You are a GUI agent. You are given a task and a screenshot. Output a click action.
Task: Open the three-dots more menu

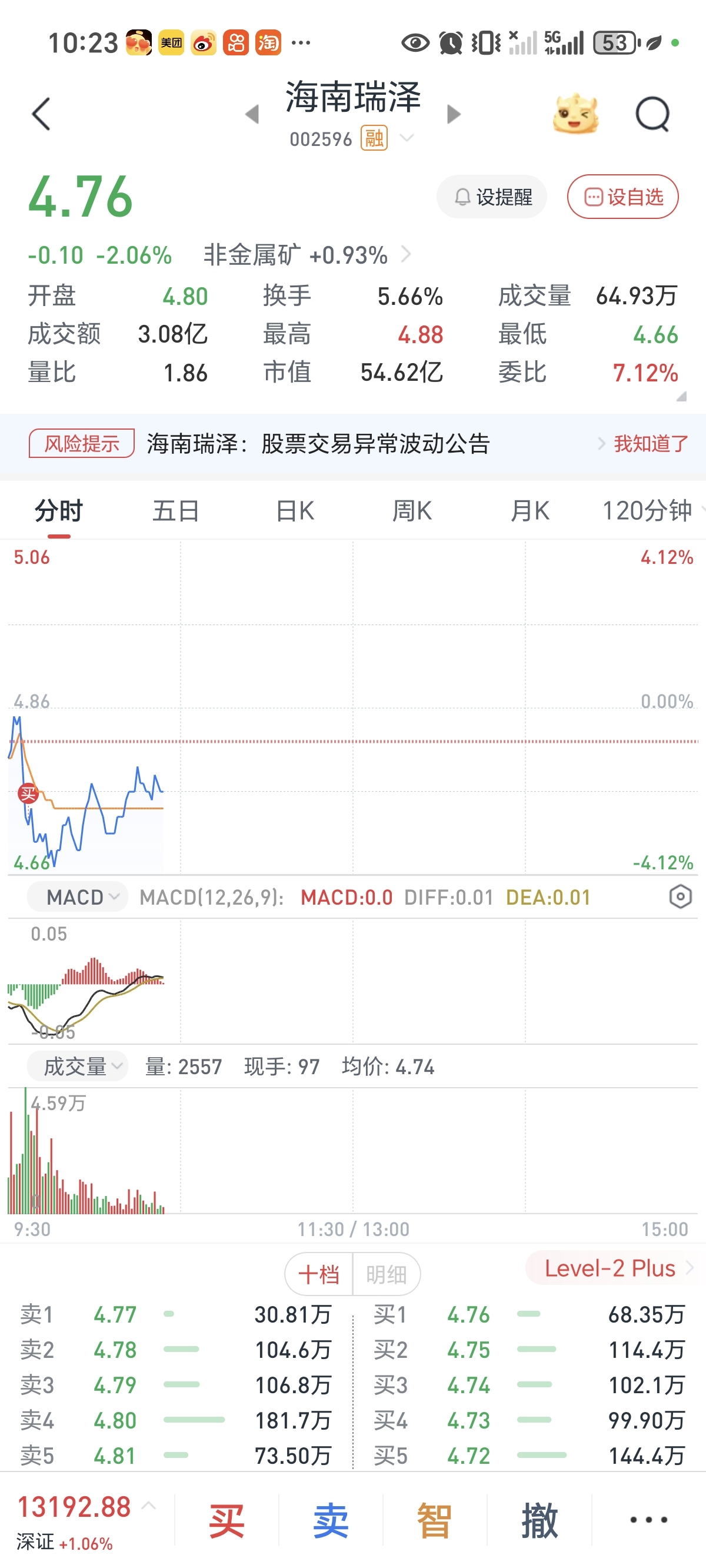[648, 1519]
